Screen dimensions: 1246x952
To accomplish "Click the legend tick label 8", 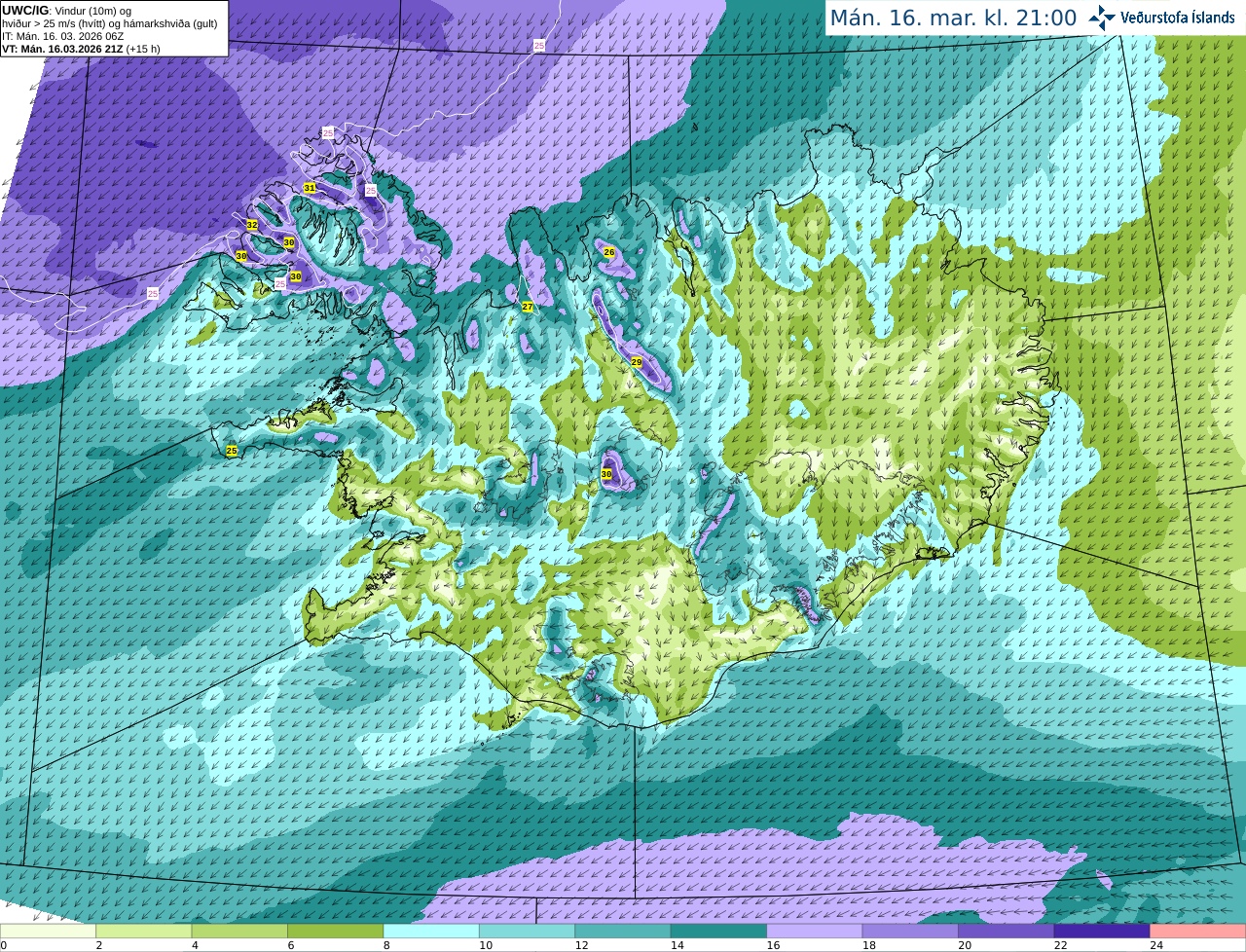I will (x=386, y=945).
